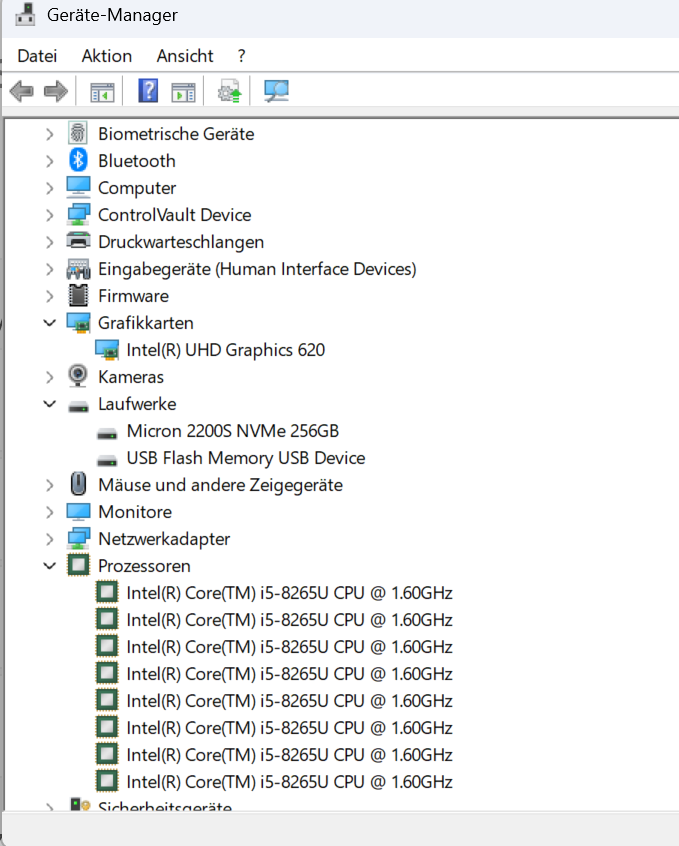Screen dimensions: 679x846
Task: Click the Laufwerke drive category icon
Action: click(x=78, y=407)
